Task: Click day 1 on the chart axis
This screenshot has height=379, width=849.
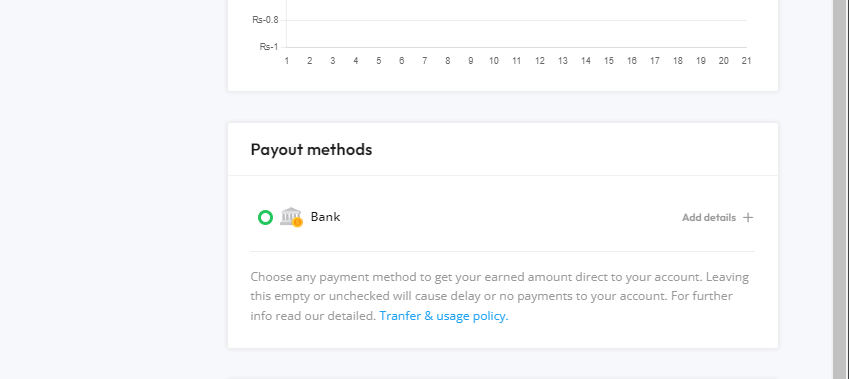Action: click(x=287, y=61)
